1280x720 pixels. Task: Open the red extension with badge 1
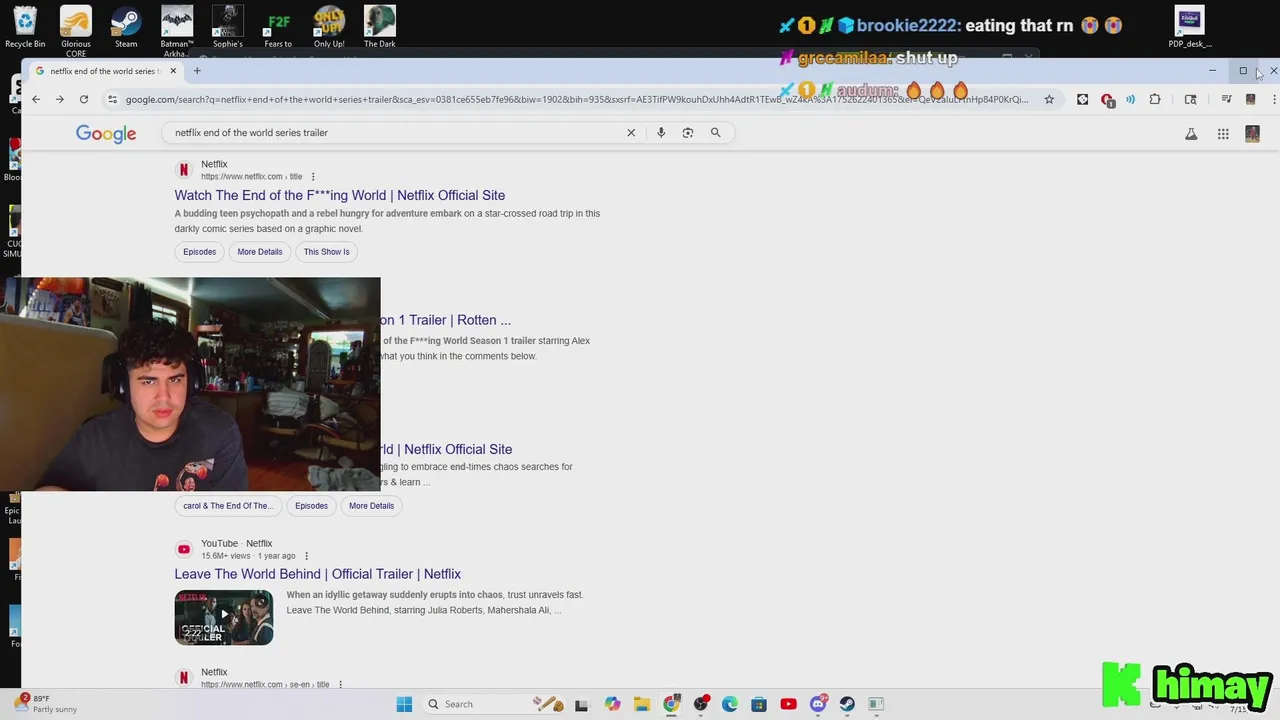coord(1107,99)
